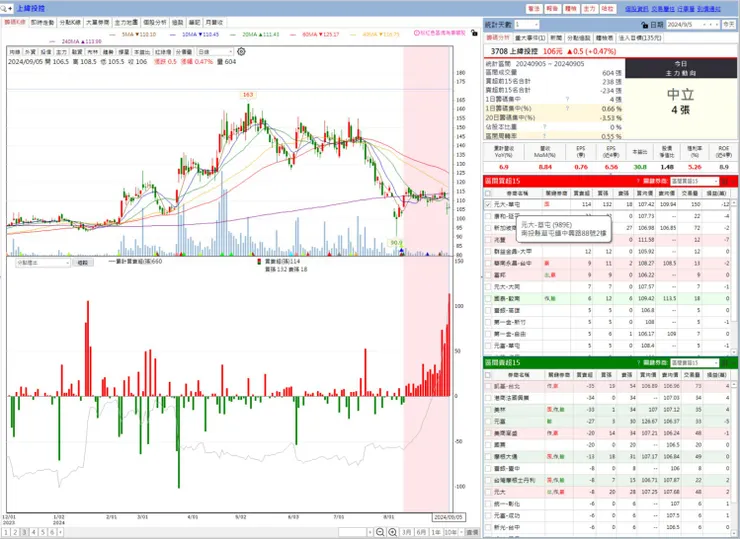Switch to the 即時走勢 tab
Screen dimensions: 740x539
coord(42,22)
